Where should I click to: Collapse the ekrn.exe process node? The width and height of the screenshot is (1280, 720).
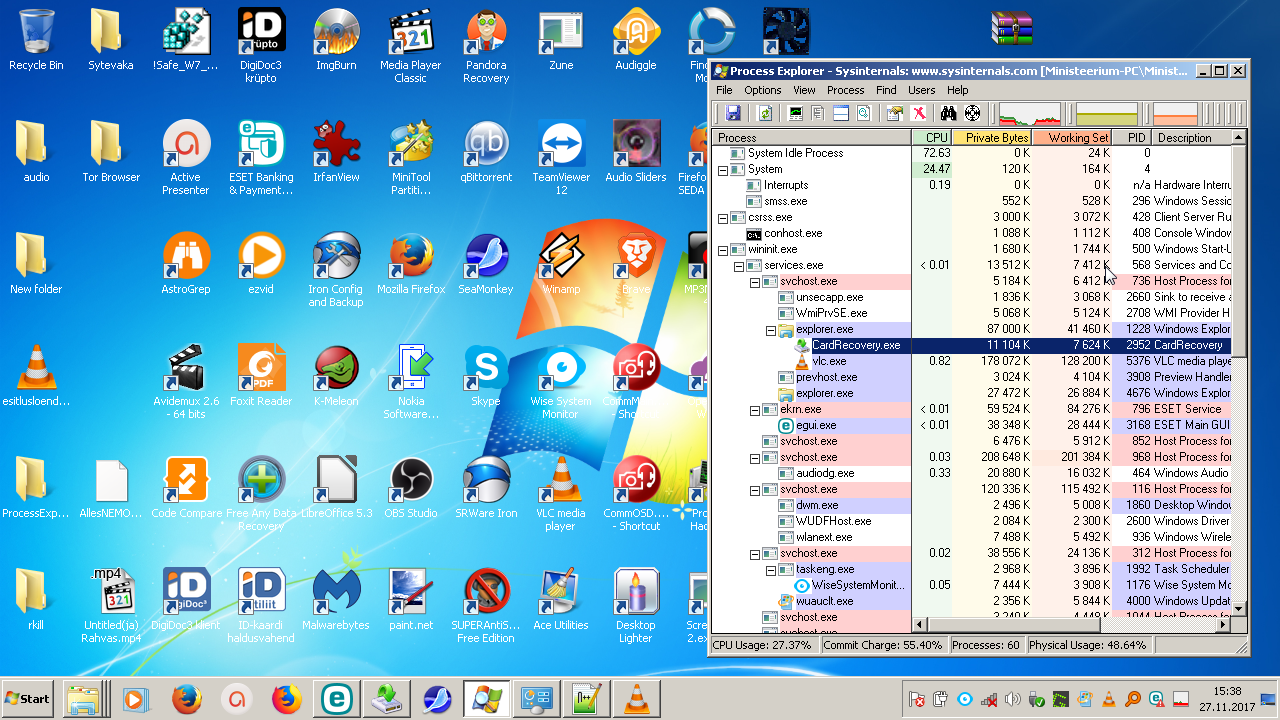(756, 410)
